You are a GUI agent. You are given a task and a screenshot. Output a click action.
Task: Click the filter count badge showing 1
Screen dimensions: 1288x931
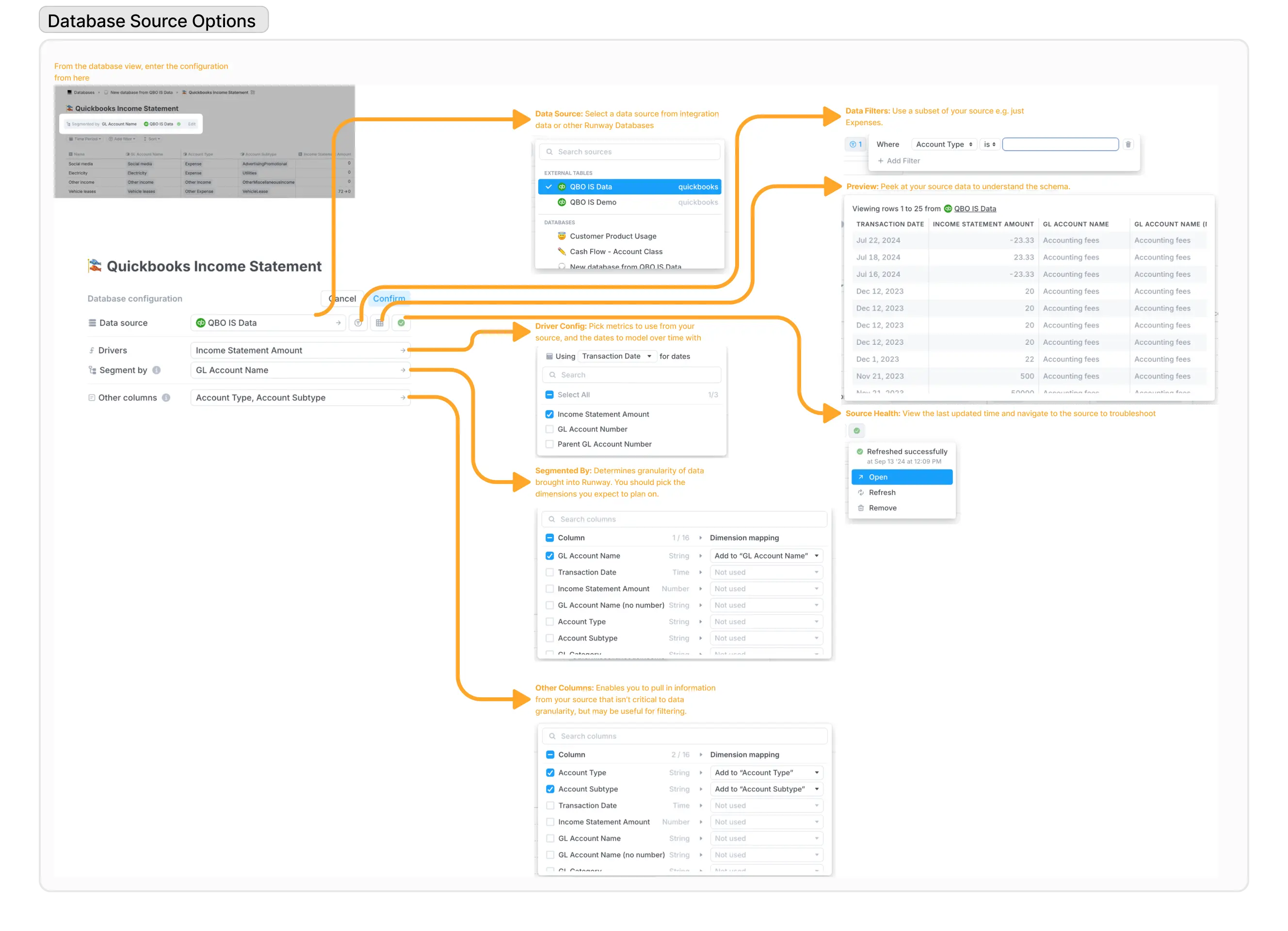coord(855,145)
